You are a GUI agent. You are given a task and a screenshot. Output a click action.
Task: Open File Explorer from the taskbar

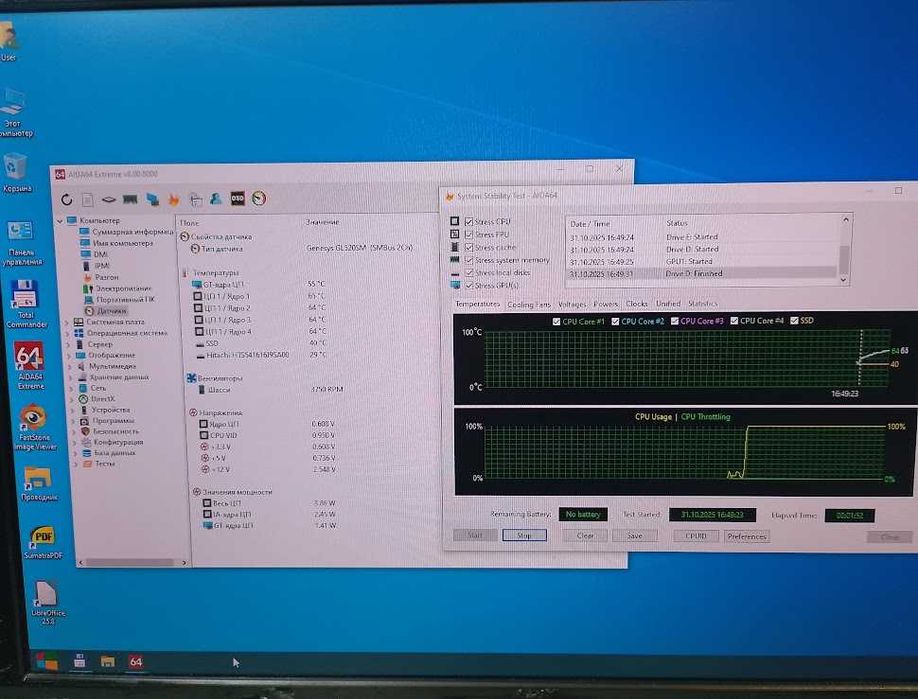pos(107,662)
